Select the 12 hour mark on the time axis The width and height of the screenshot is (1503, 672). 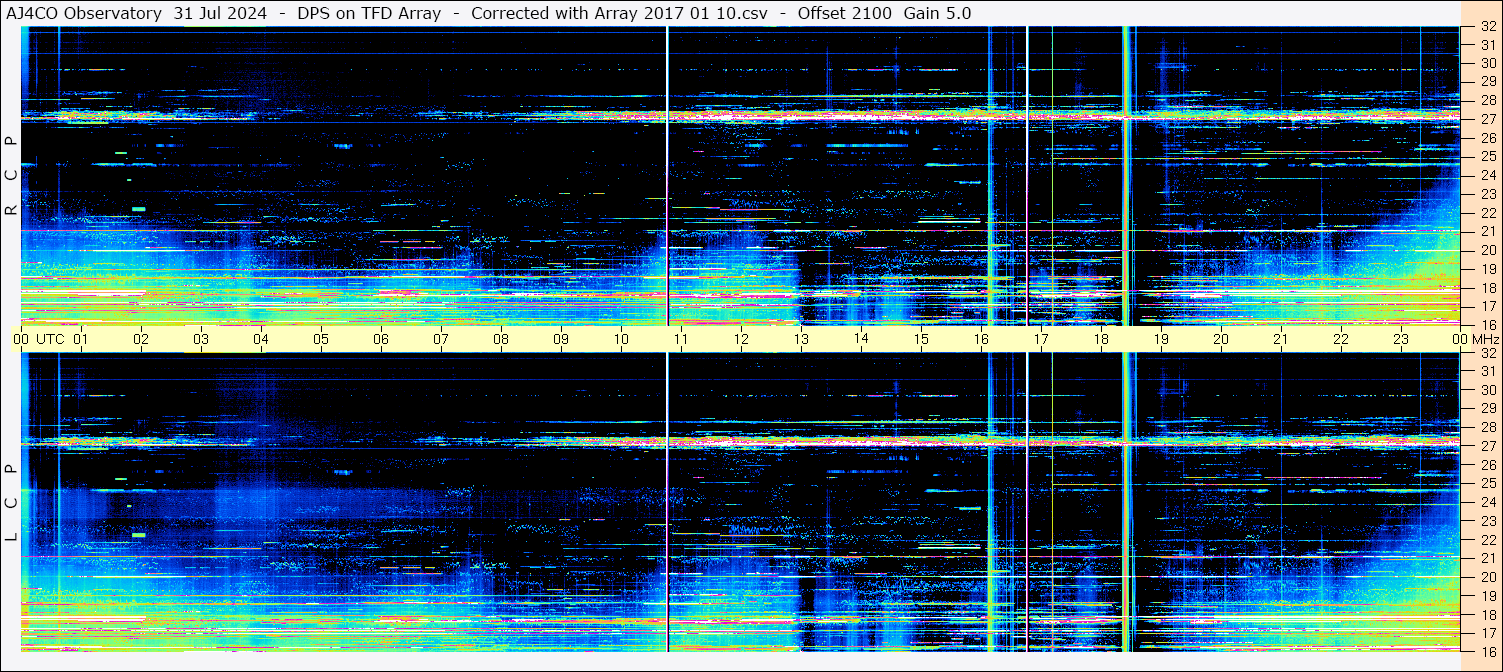coord(741,339)
